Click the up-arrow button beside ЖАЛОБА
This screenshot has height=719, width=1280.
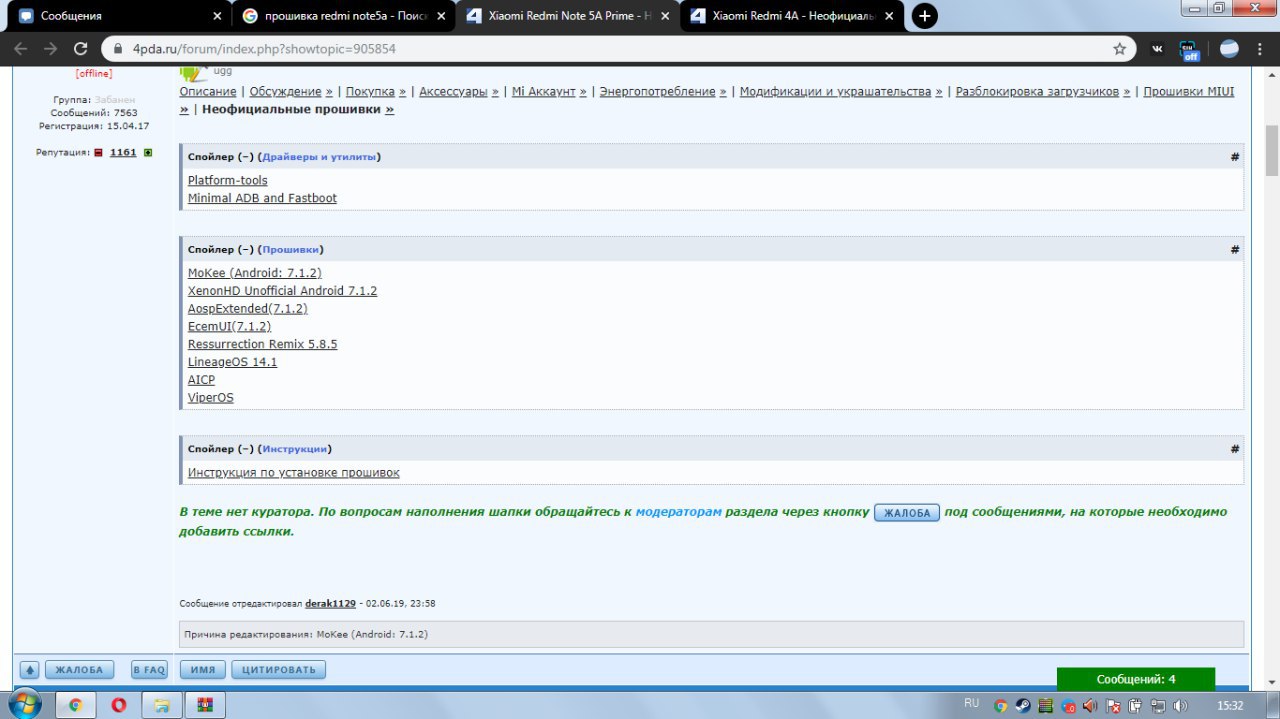tap(30, 670)
